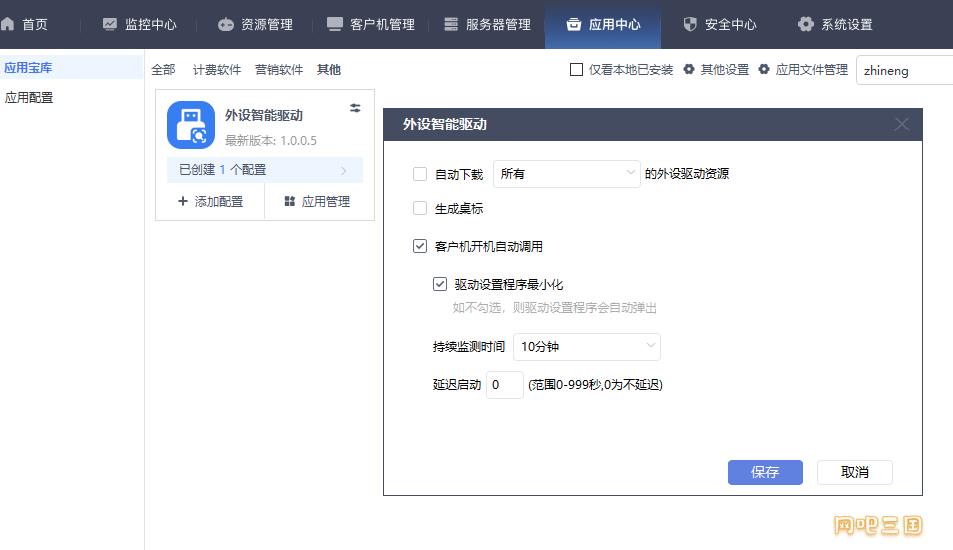953x550 pixels.
Task: Open the 所有 dropdown for driver resources
Action: 566,174
